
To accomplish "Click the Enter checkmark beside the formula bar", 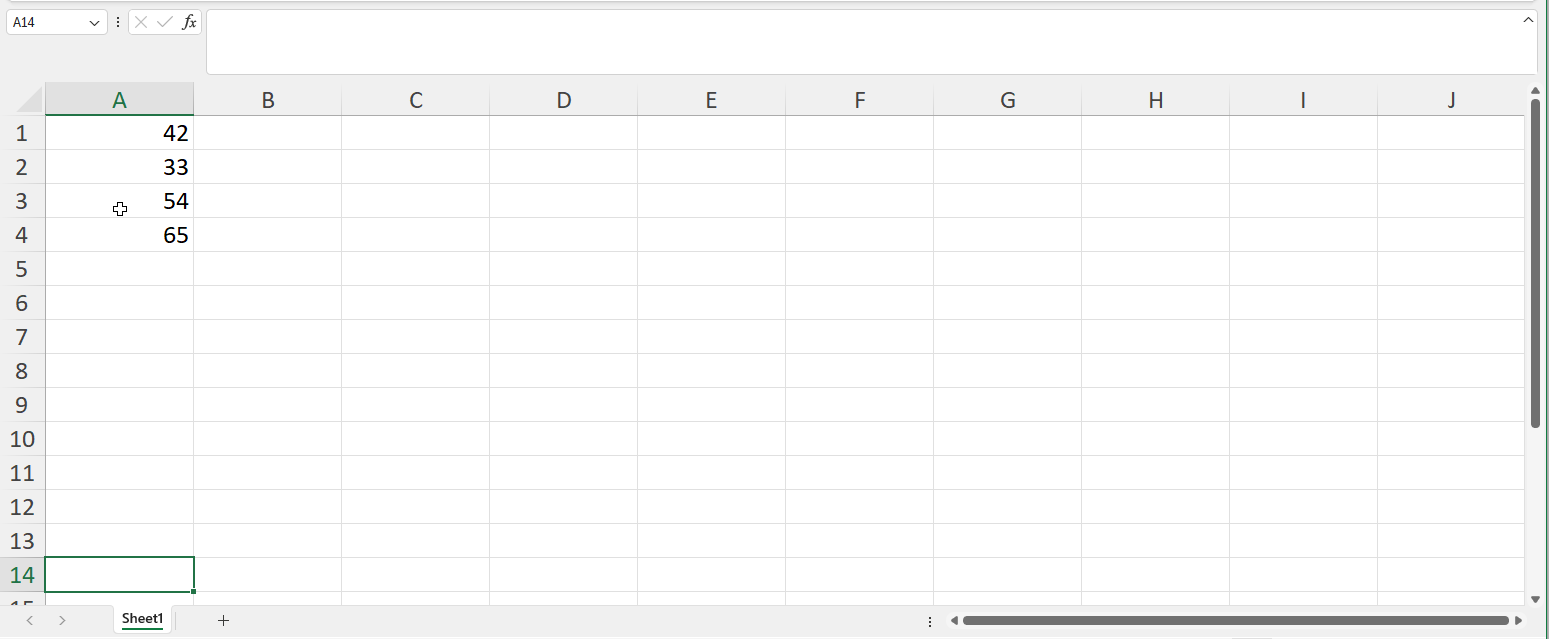I will pos(164,22).
